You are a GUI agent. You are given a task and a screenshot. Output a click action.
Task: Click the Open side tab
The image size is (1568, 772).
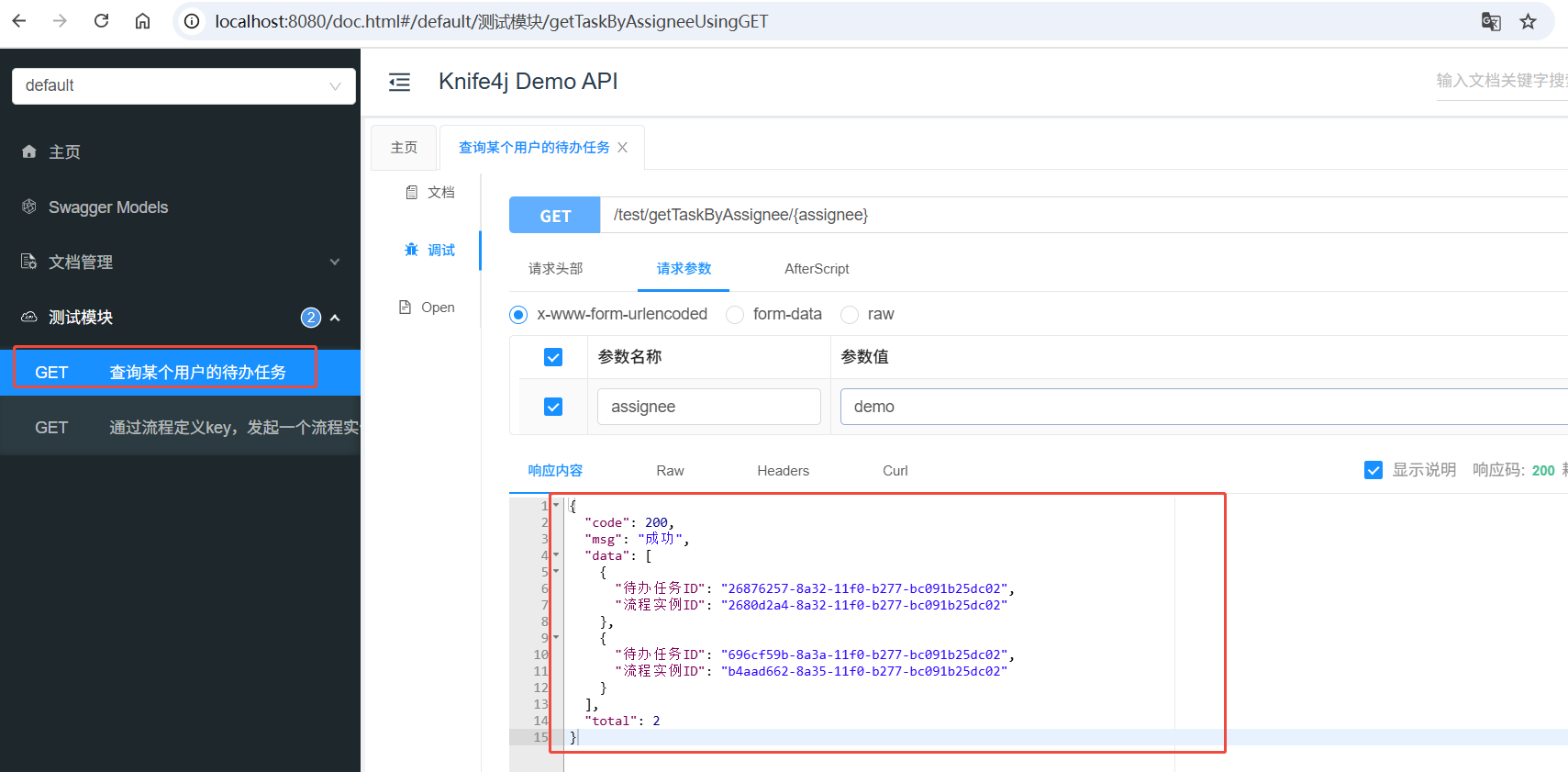click(427, 307)
